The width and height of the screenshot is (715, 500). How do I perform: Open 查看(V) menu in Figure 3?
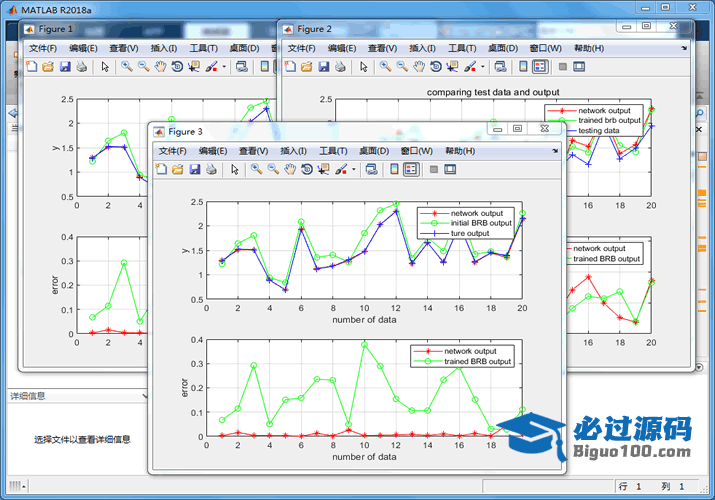tap(254, 151)
